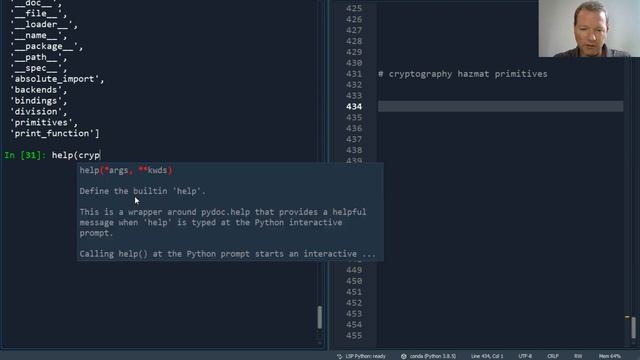This screenshot has width=640, height=360.
Task: Click the editor pane vertical scrollbar thumb
Action: click(x=633, y=327)
